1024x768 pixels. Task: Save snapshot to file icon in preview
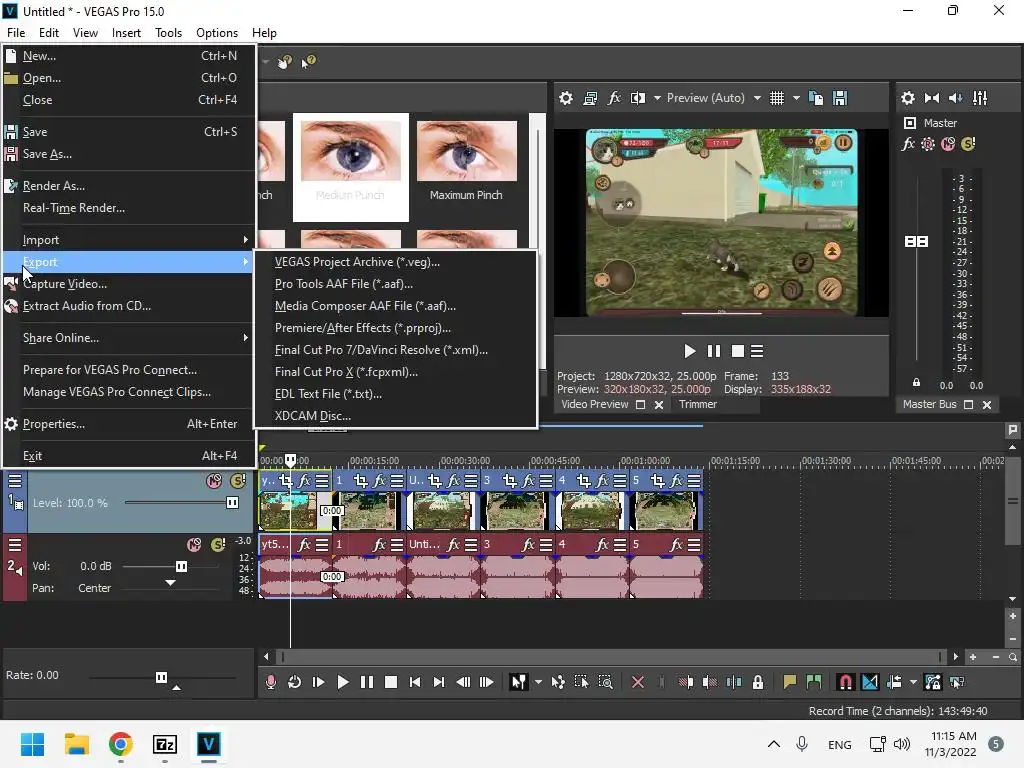pos(840,98)
